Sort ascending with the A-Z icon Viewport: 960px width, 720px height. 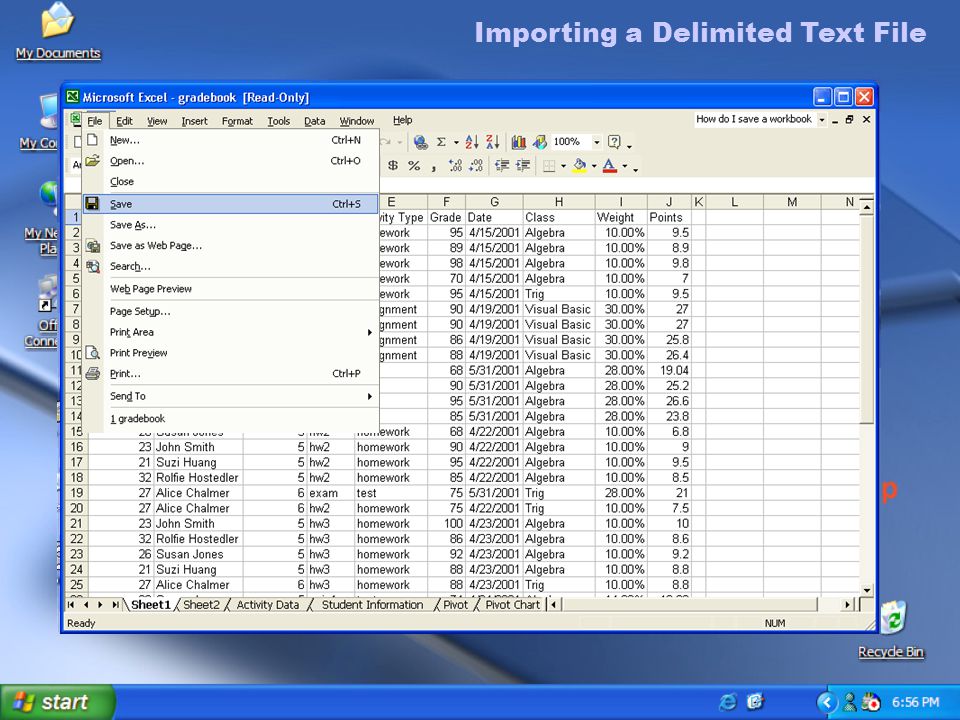[x=471, y=142]
